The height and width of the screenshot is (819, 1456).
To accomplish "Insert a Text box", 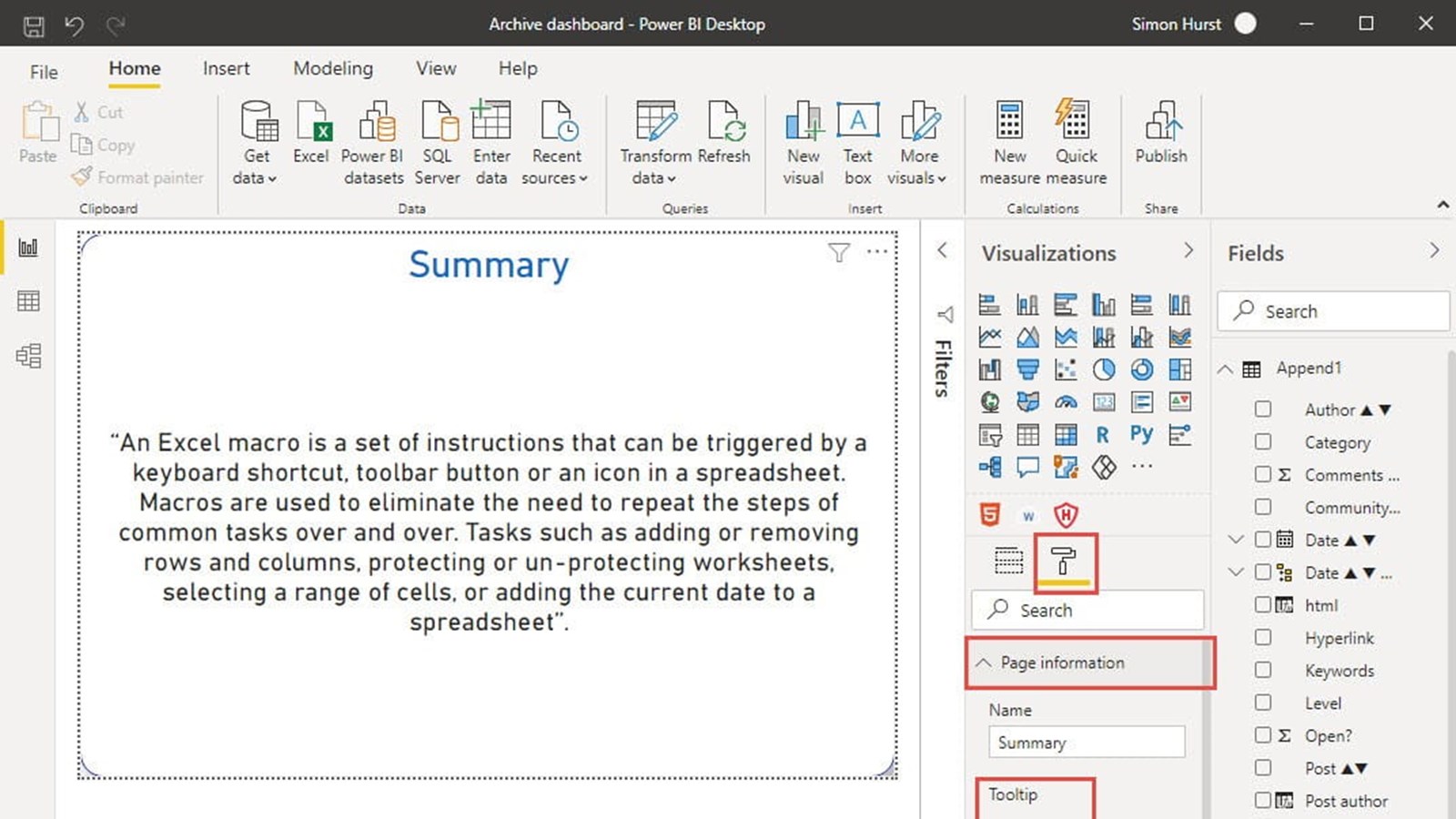I will (x=857, y=141).
